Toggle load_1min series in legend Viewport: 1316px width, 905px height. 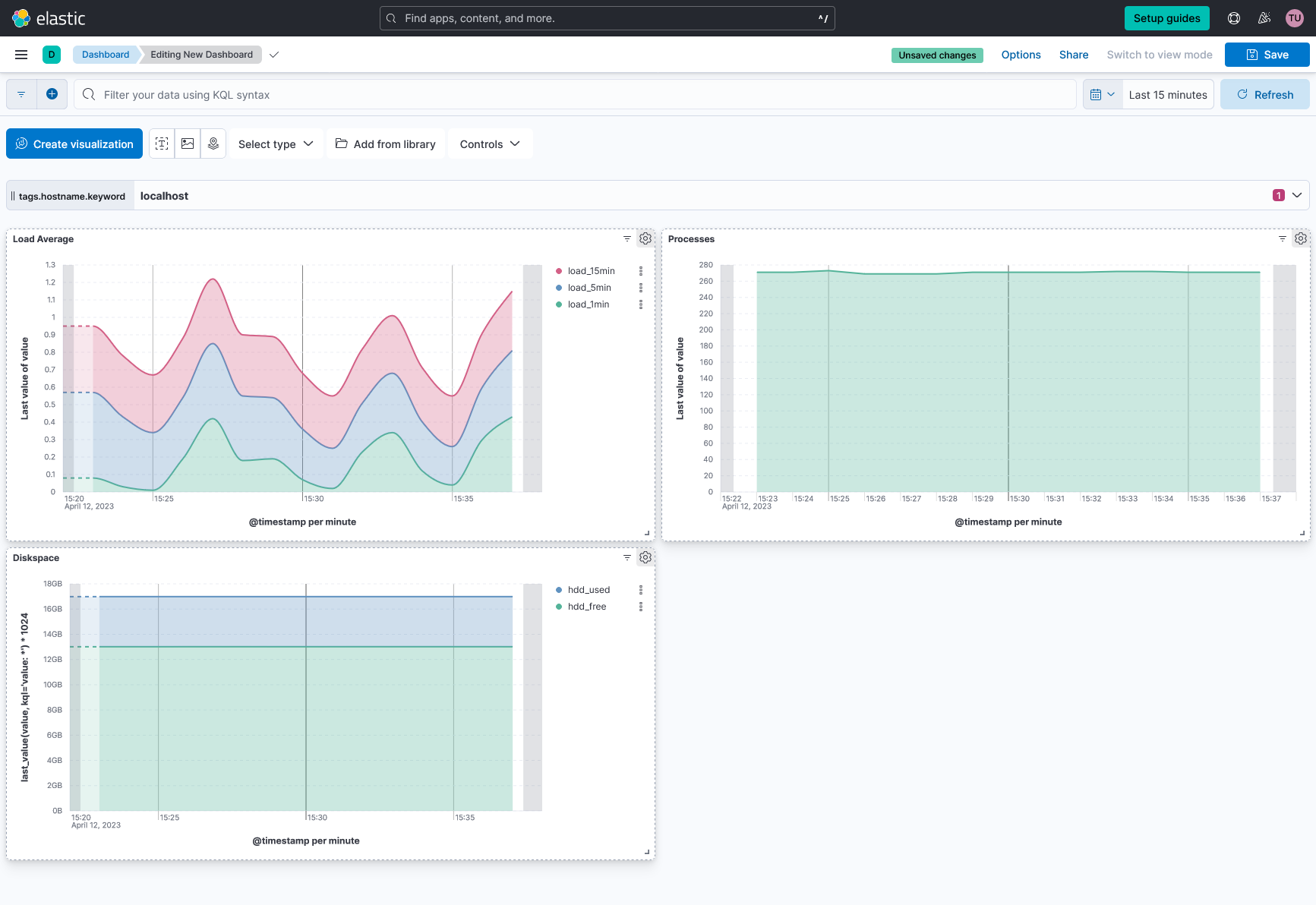tap(589, 304)
